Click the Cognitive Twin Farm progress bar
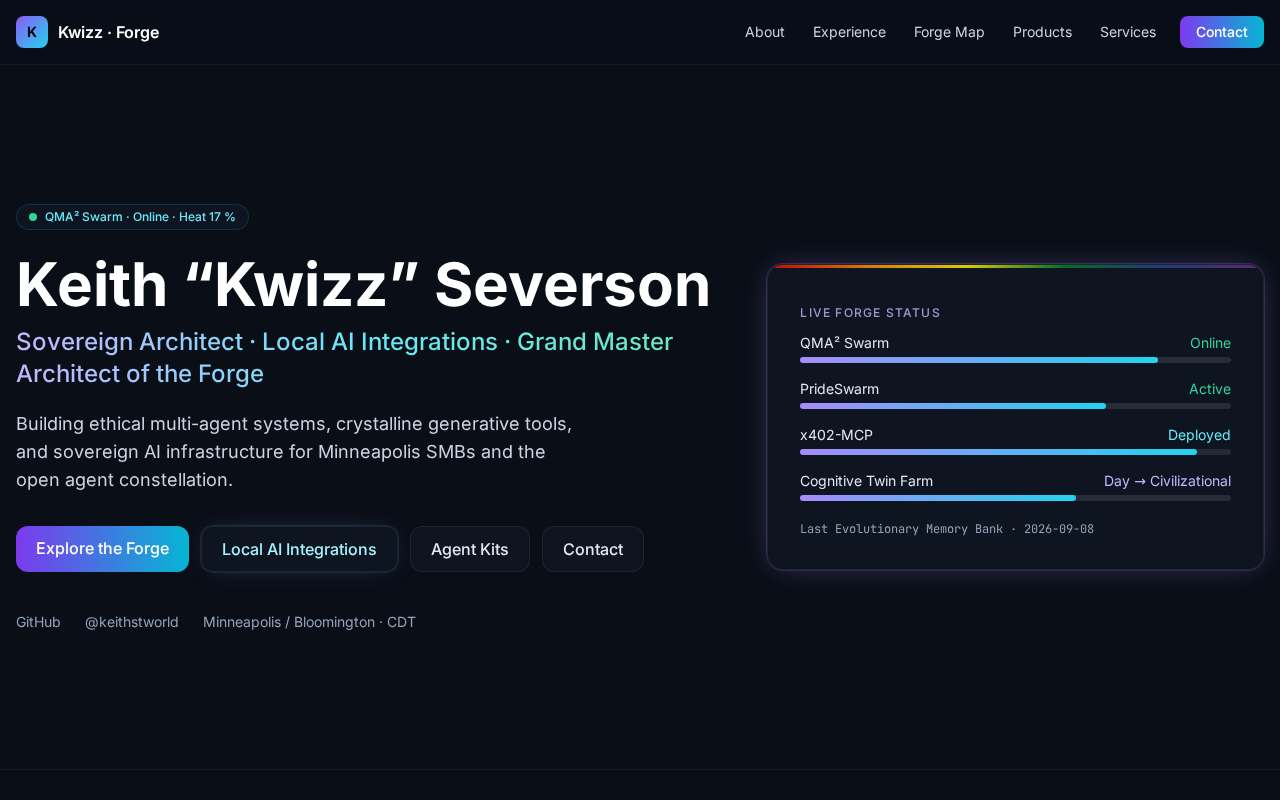Screen dimensions: 1280x800 tap(1015, 498)
